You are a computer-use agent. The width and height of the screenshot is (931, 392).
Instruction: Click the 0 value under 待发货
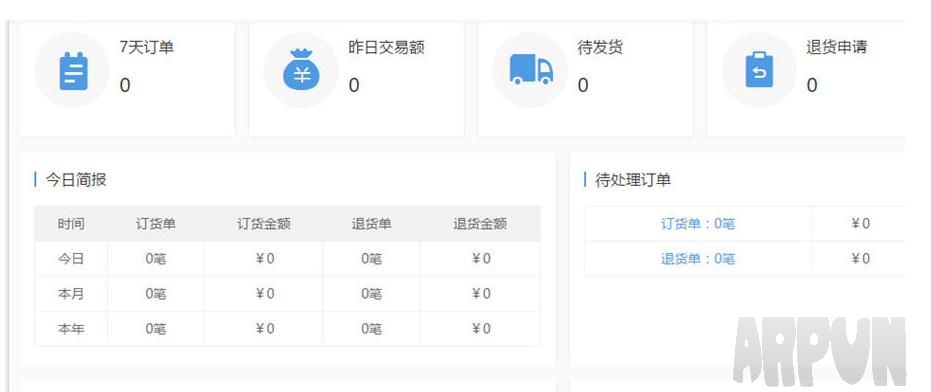(x=583, y=86)
